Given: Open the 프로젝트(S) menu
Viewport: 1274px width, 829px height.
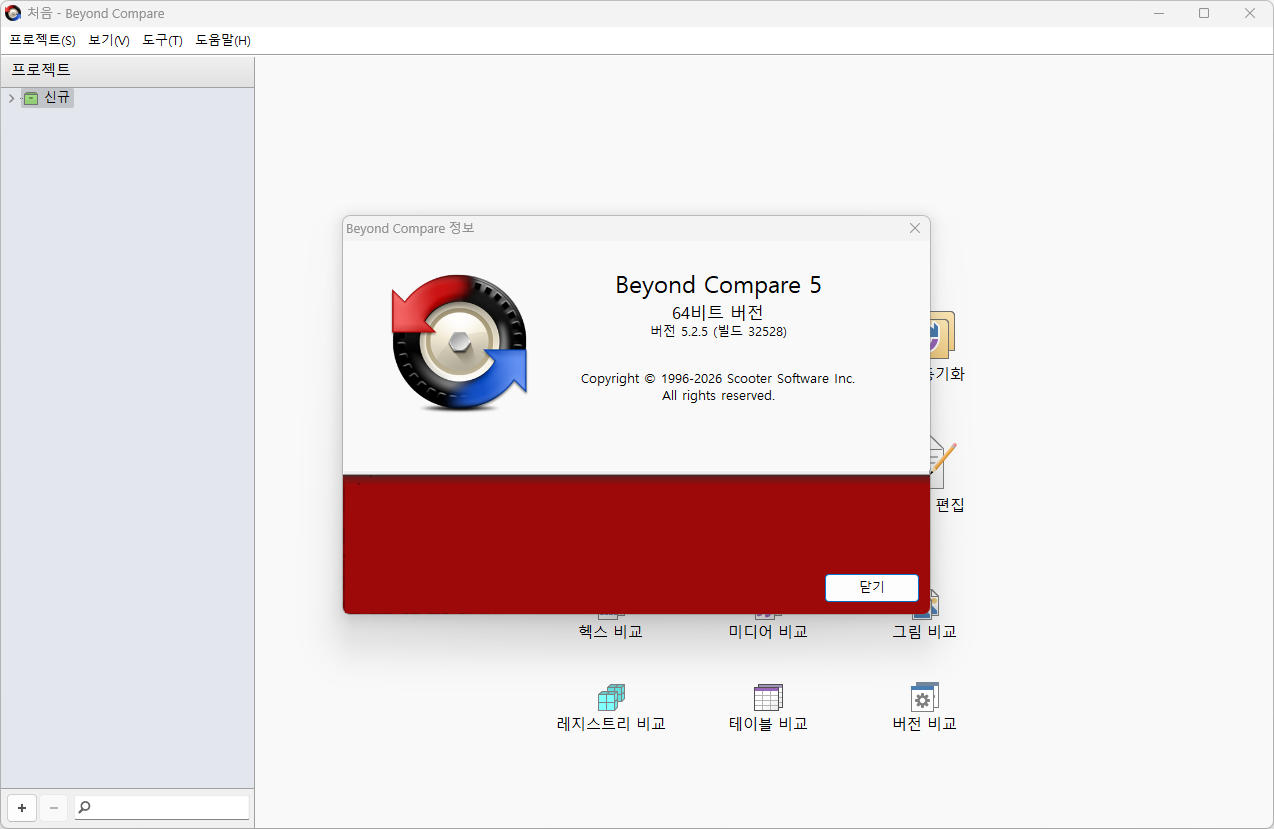Looking at the screenshot, I should 42,40.
